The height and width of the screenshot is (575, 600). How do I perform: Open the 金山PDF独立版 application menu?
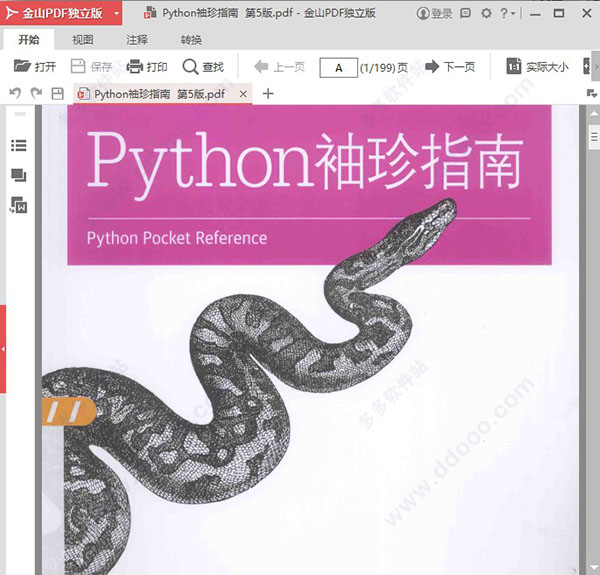61,13
